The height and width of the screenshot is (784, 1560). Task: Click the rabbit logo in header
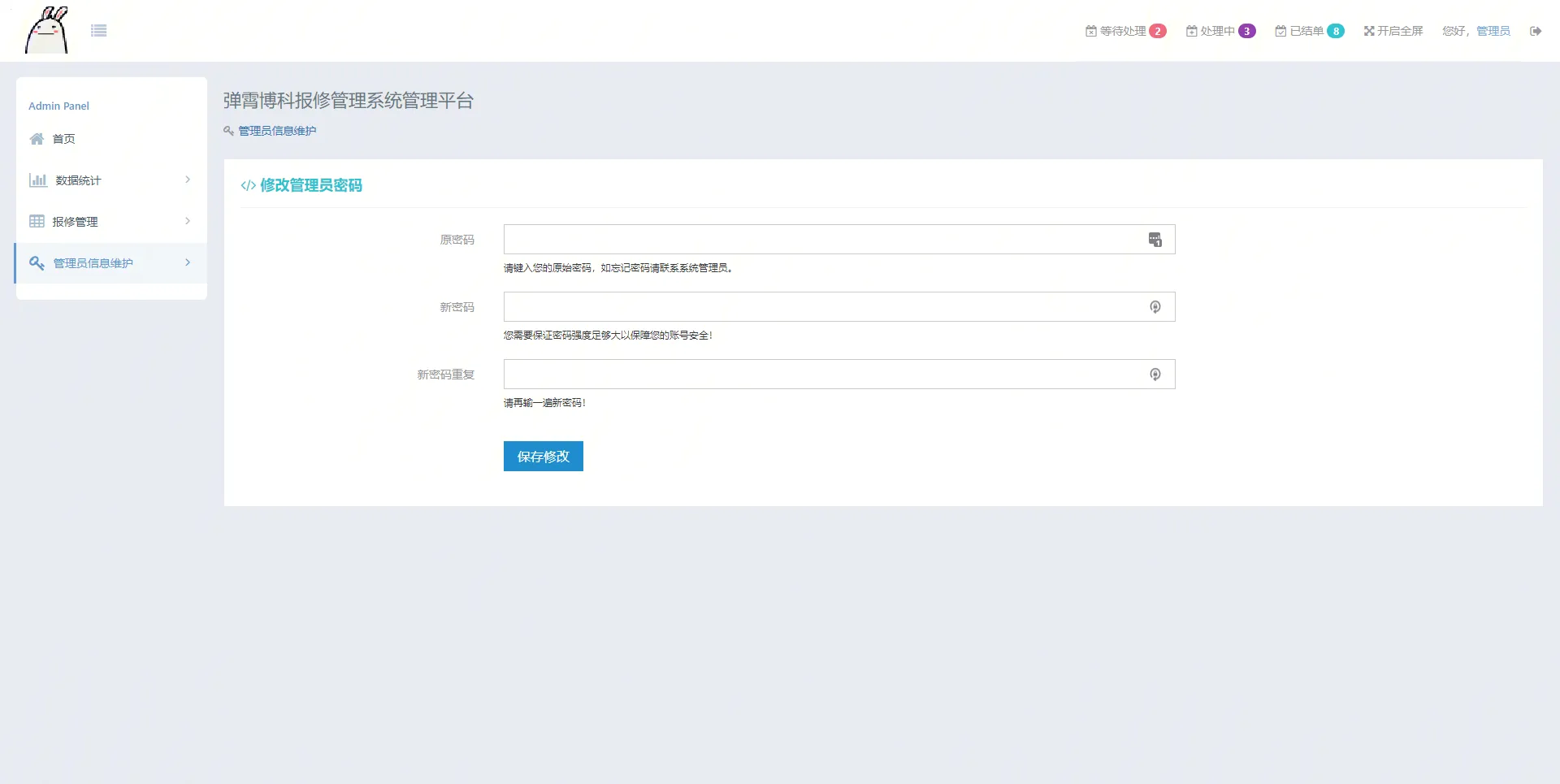coord(46,31)
